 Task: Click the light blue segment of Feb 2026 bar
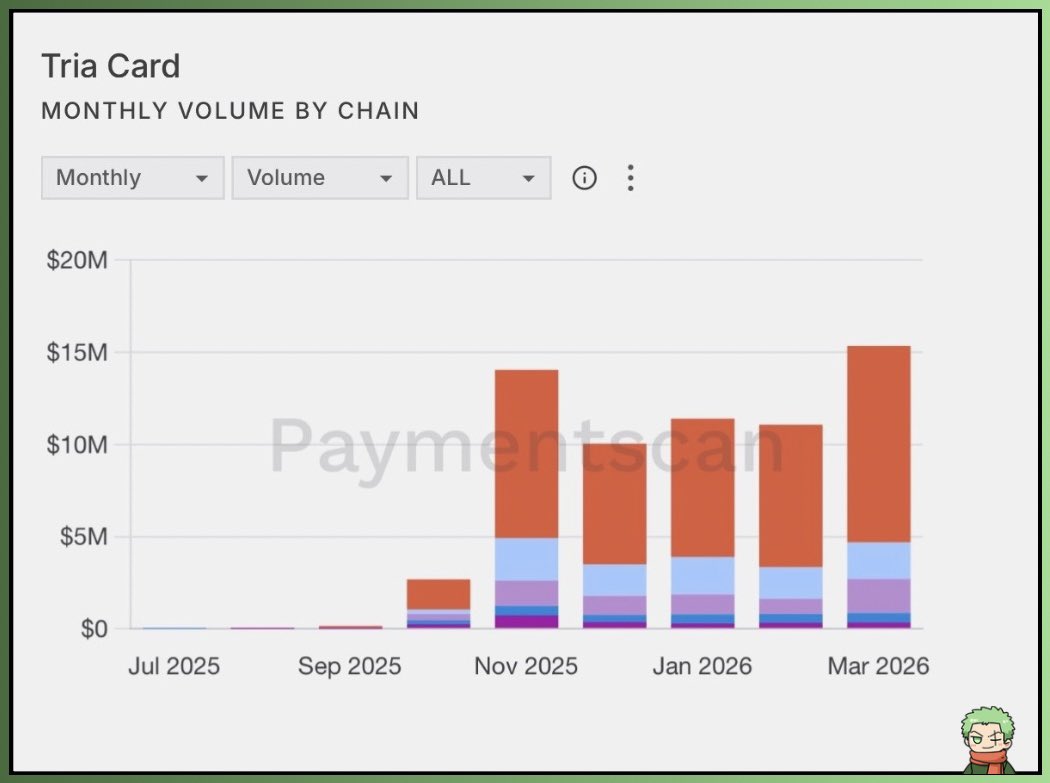click(791, 583)
